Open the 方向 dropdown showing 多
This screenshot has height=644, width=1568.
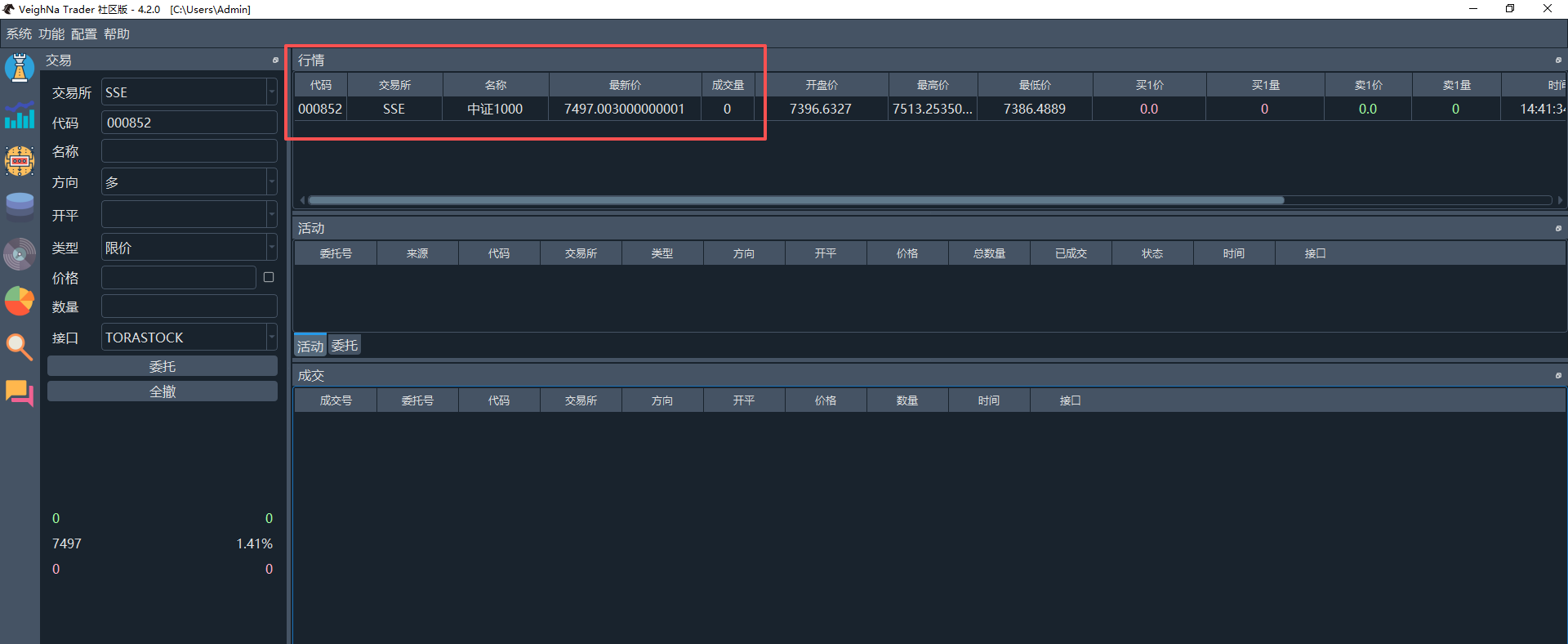(271, 182)
